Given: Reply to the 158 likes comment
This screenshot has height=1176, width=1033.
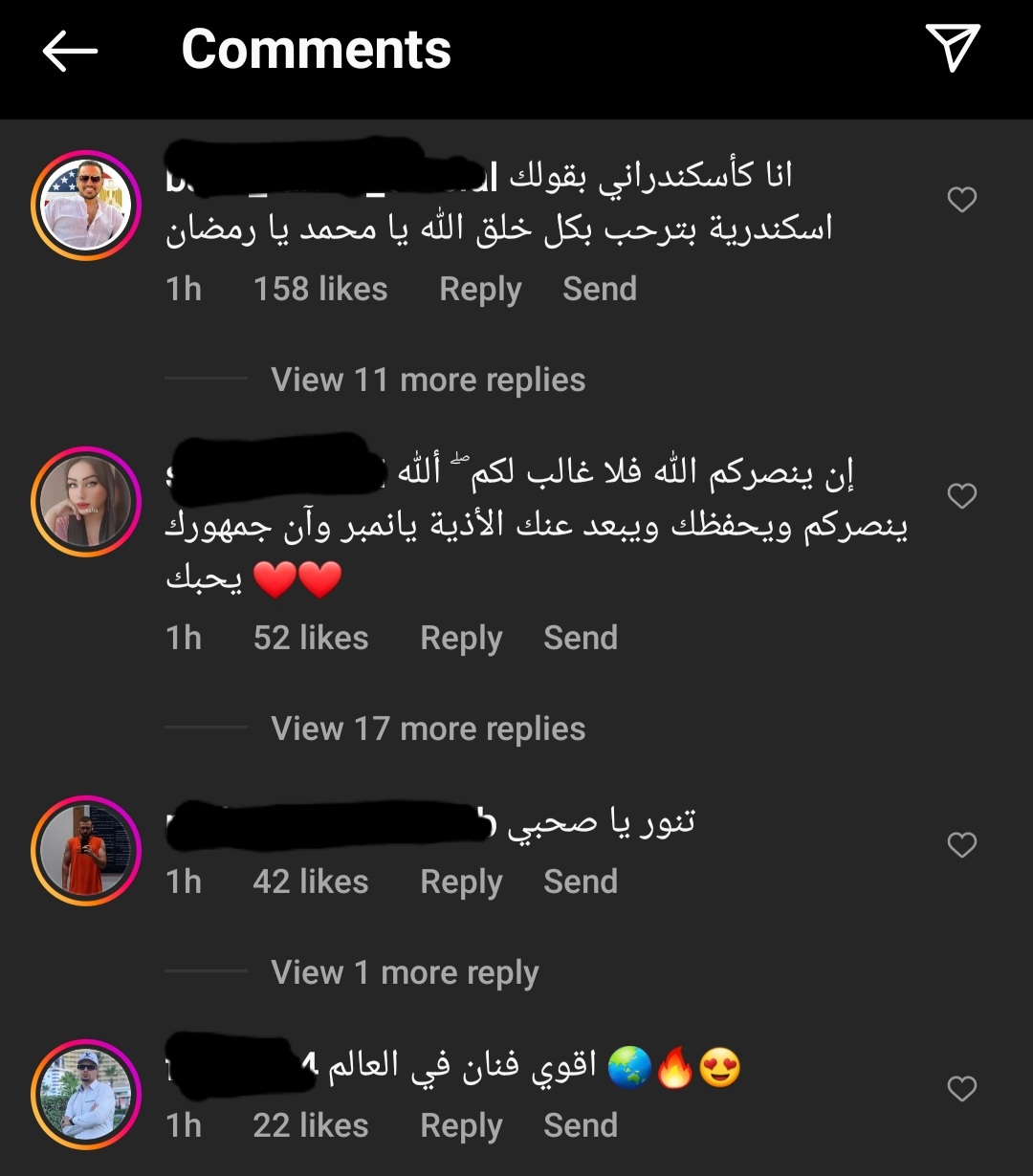Looking at the screenshot, I should click(x=480, y=290).
